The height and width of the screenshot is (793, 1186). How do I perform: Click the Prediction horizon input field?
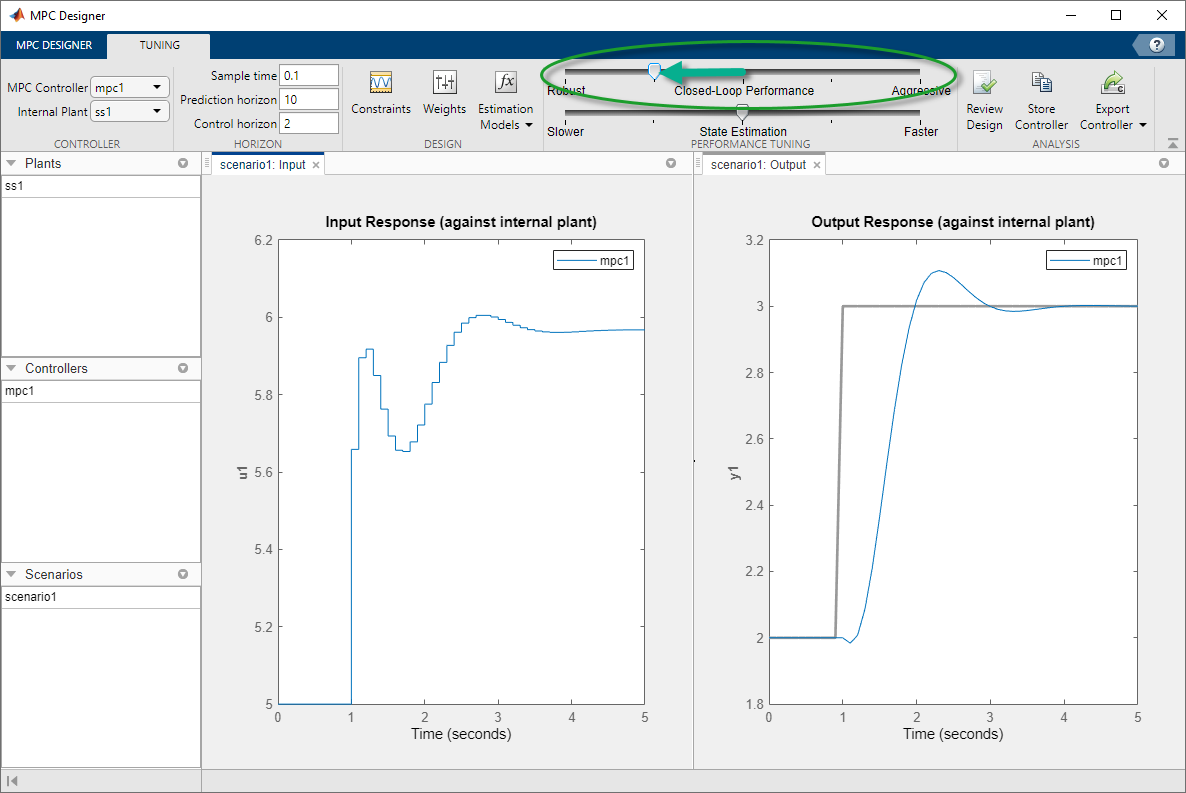pos(309,99)
